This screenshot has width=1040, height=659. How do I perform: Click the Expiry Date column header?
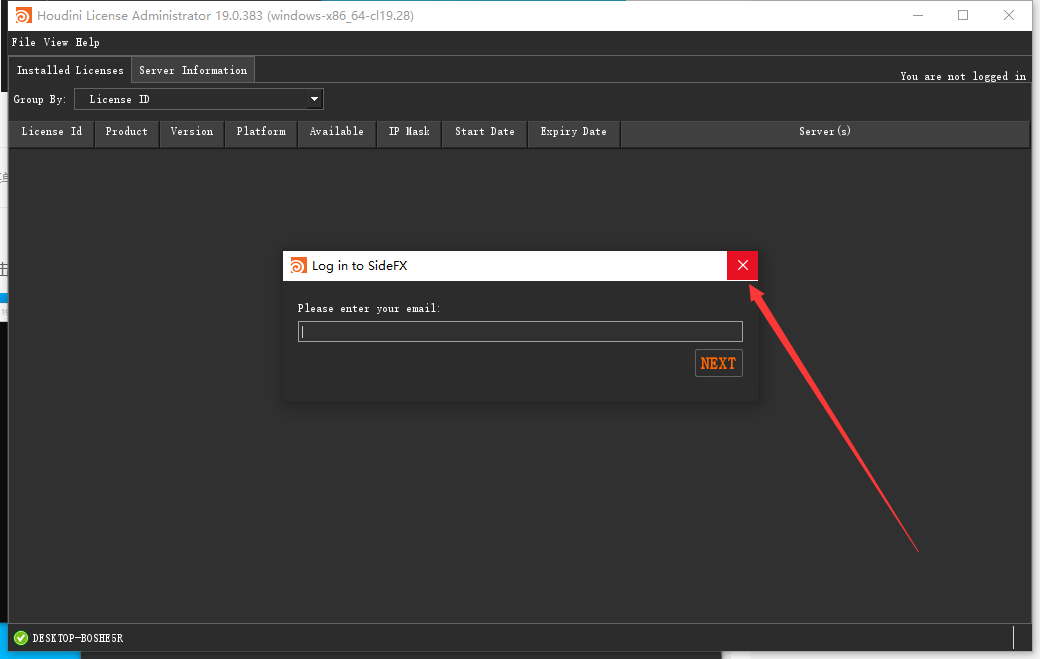click(x=574, y=132)
